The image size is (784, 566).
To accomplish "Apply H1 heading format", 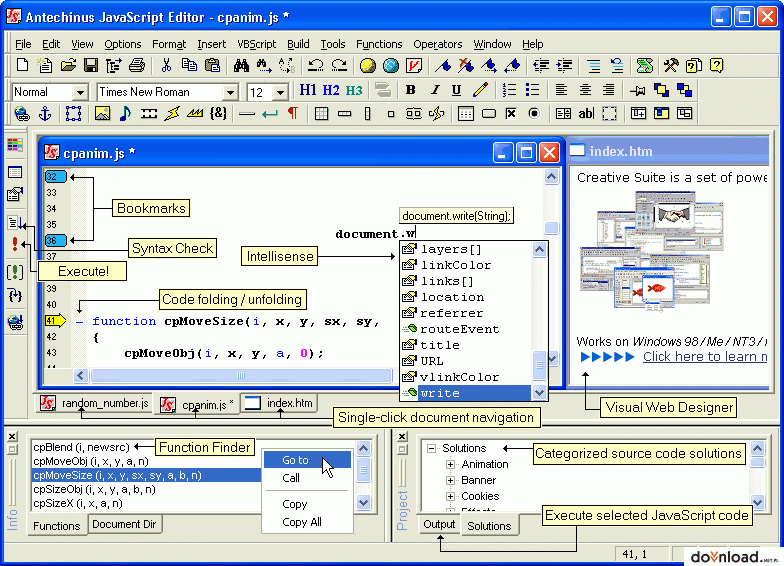I will point(308,90).
